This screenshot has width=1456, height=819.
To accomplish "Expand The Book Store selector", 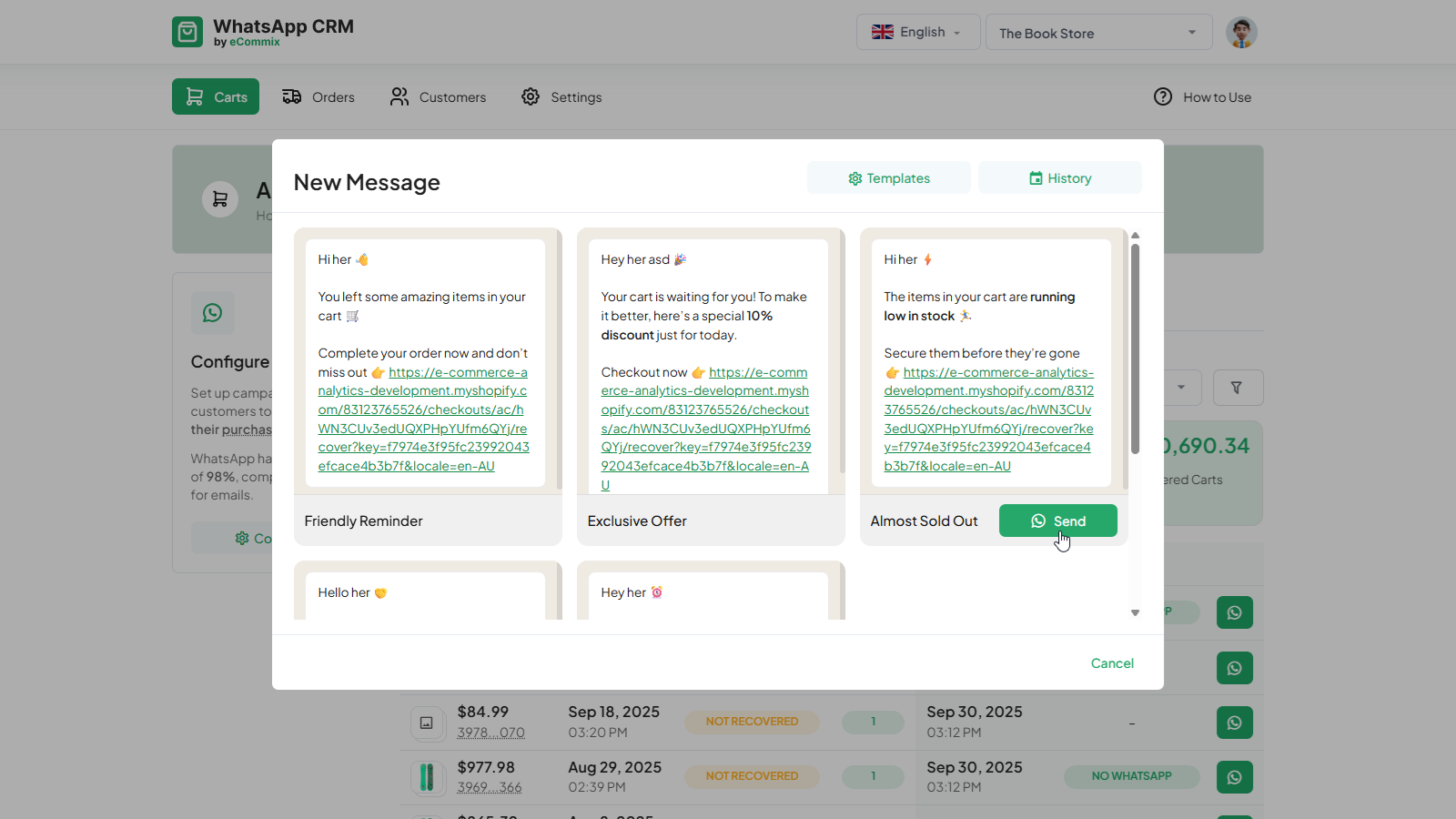I will pos(1098,33).
